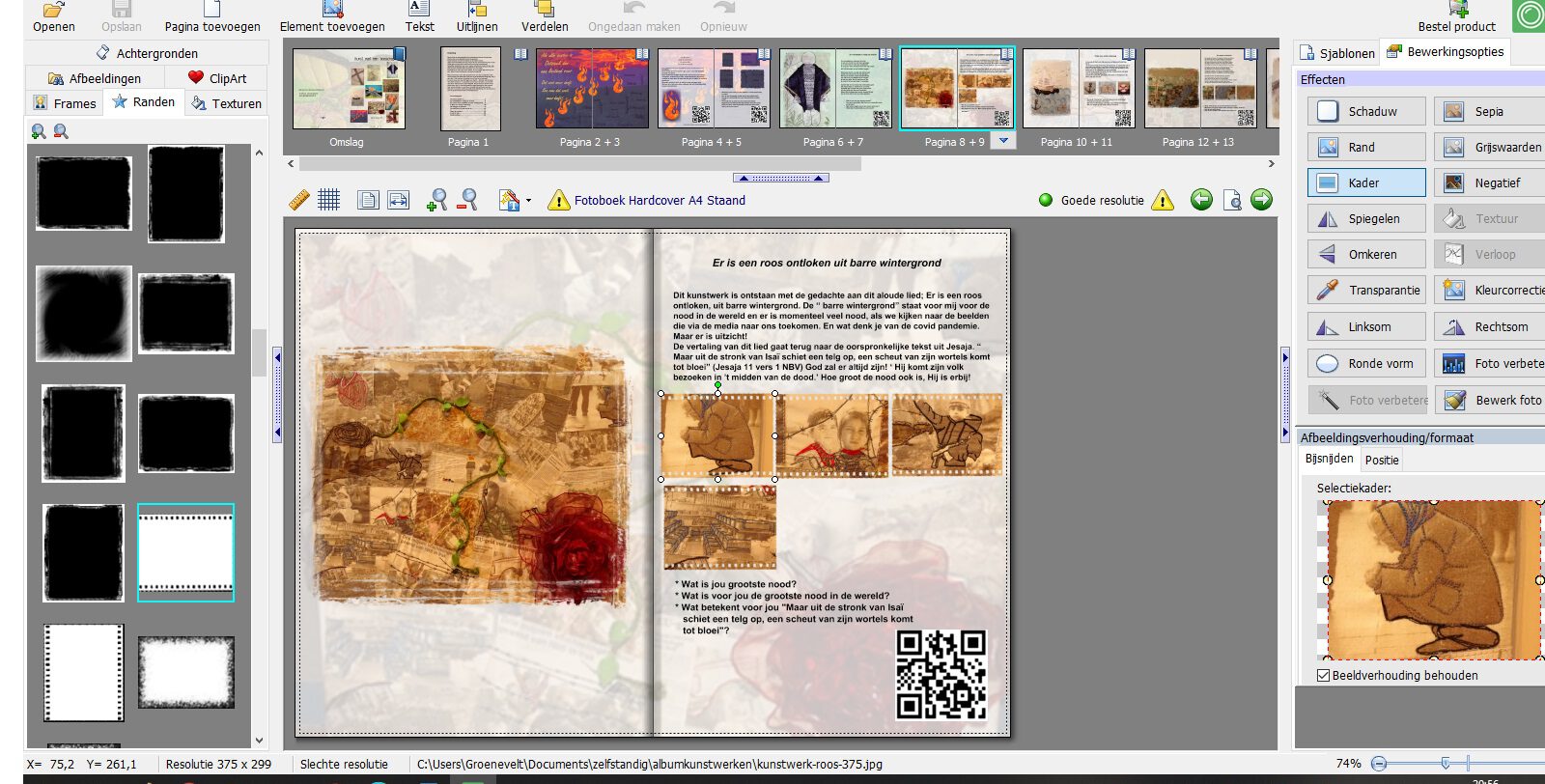Switch to ClipArt tab
This screenshot has height=784, width=1545.
(217, 78)
